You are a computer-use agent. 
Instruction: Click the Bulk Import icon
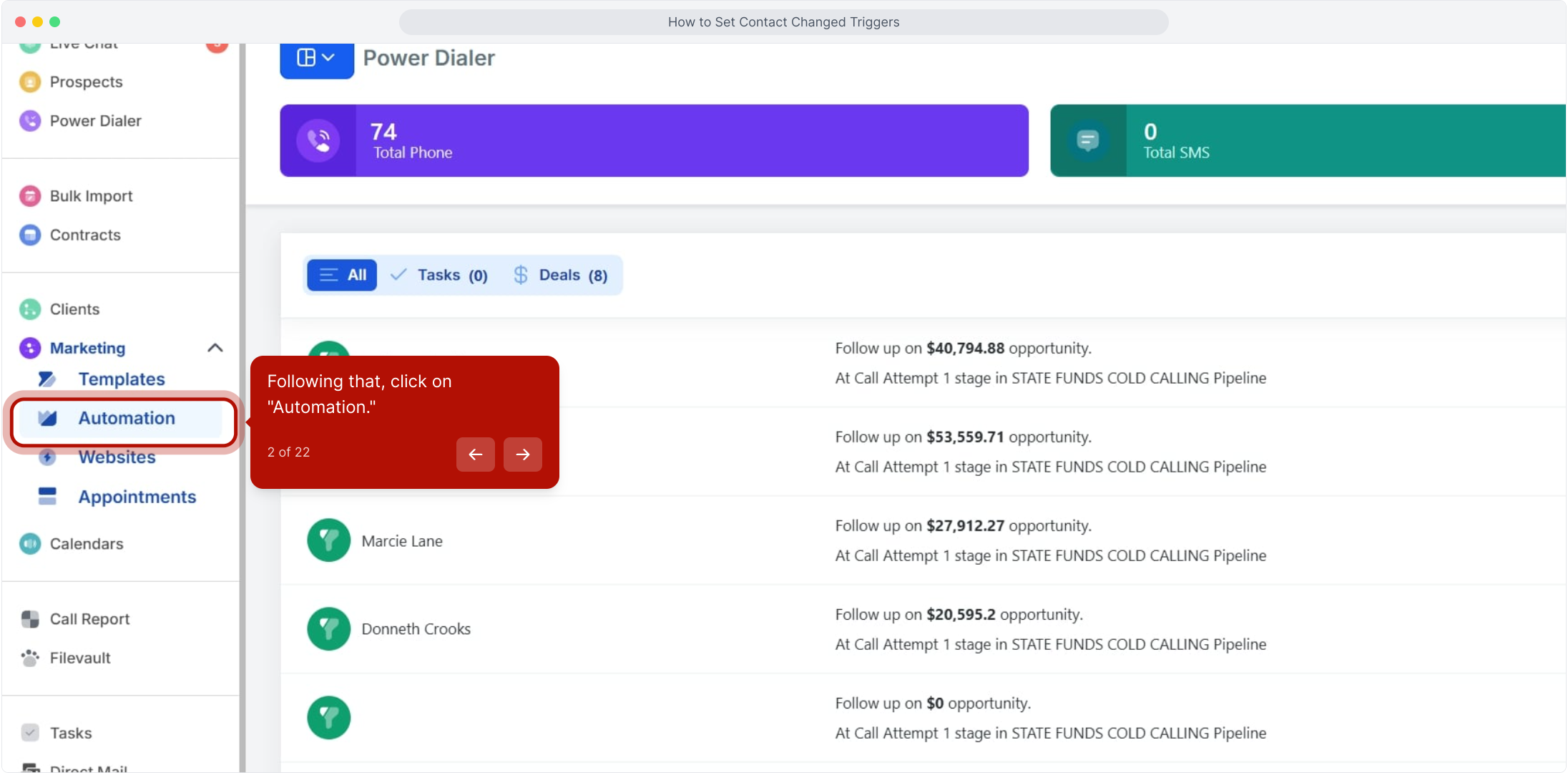click(30, 196)
